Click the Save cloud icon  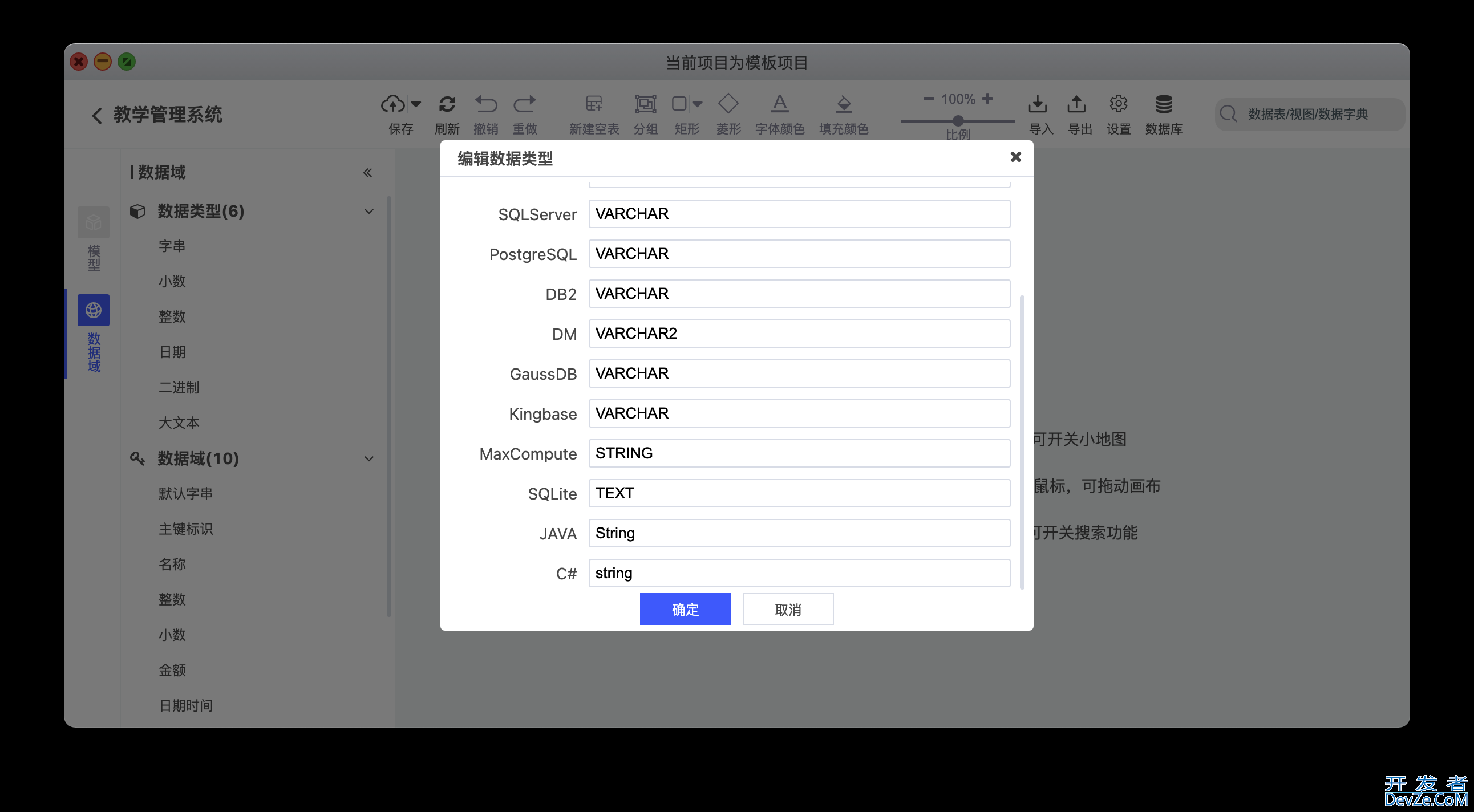(x=393, y=104)
